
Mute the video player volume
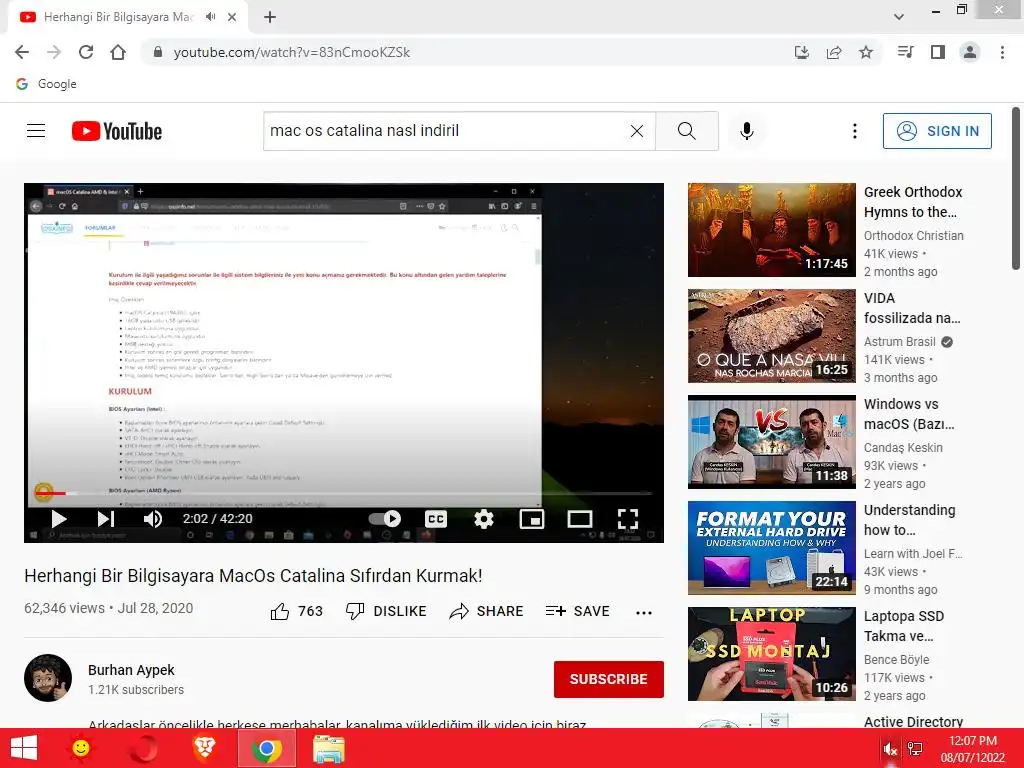(153, 519)
